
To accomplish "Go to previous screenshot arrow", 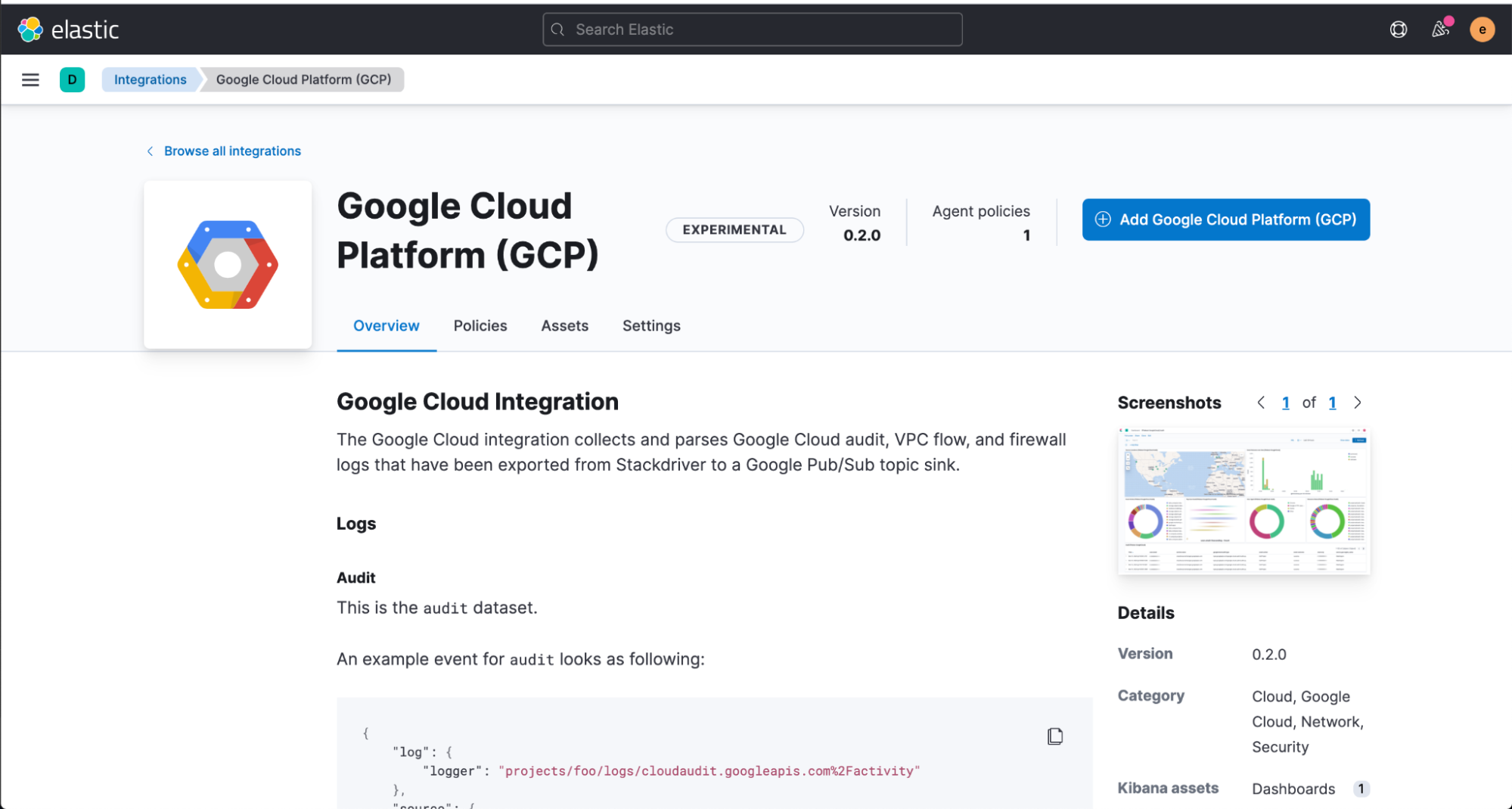I will (1261, 403).
